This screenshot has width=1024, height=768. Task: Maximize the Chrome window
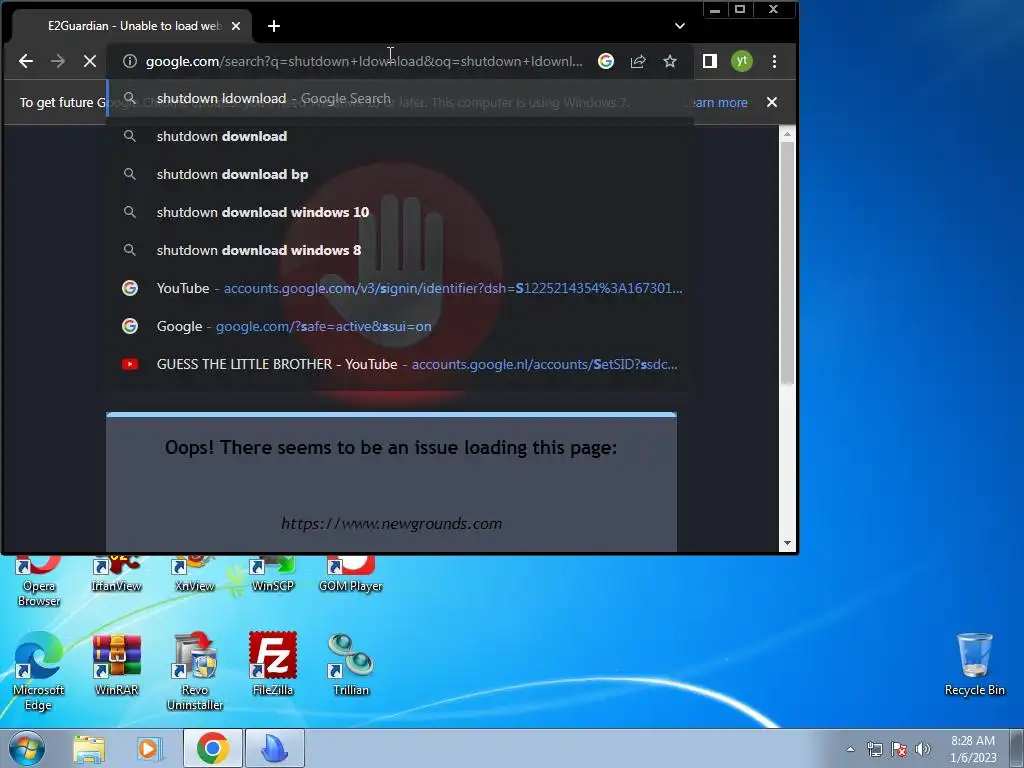(740, 9)
